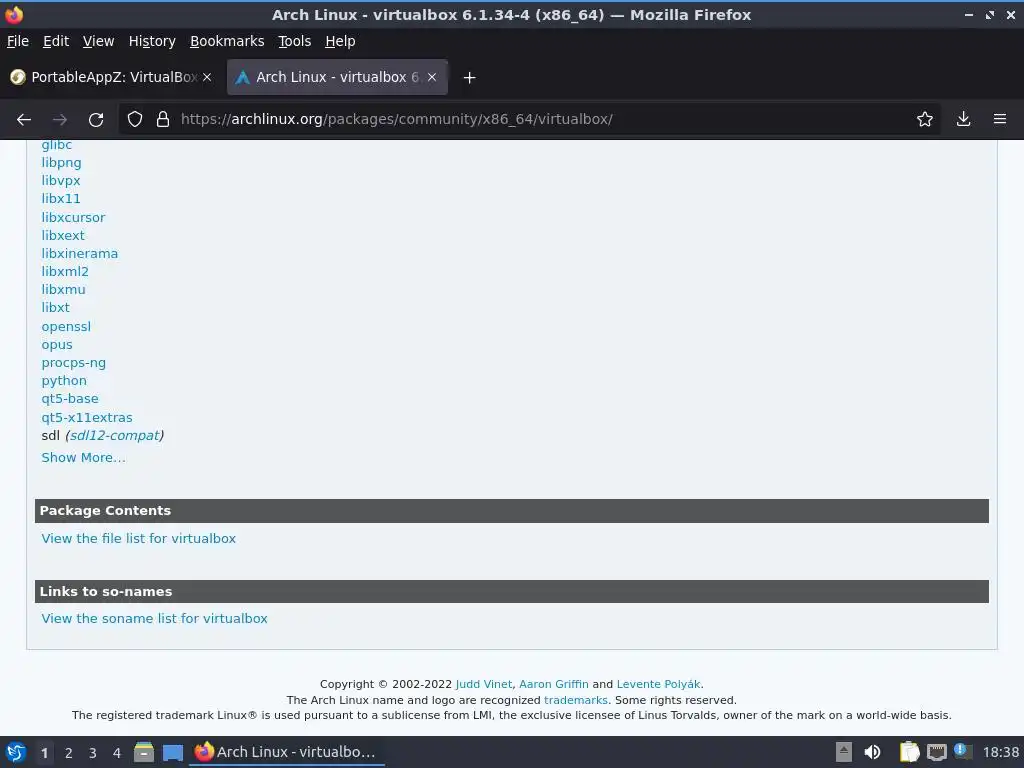Open the libx11 package link

(61, 199)
